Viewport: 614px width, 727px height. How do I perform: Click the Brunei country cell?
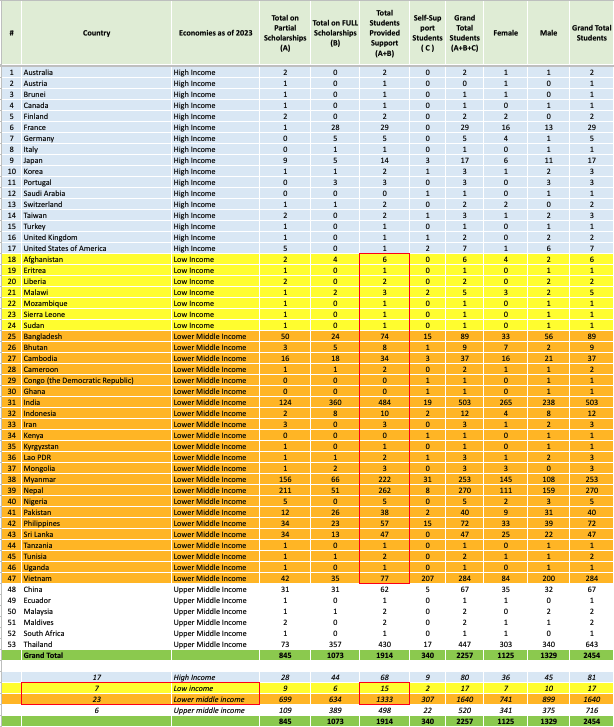[96, 94]
